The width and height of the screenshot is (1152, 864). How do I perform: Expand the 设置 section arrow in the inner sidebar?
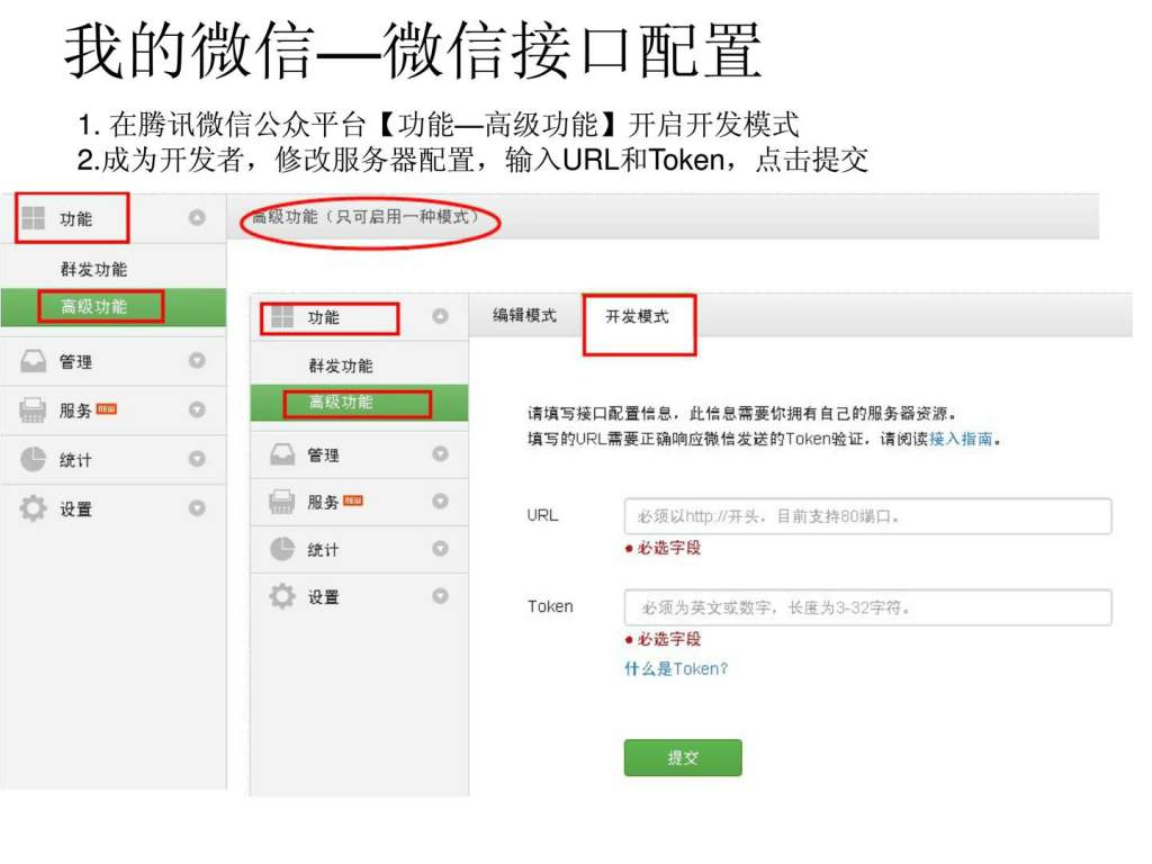[440, 595]
